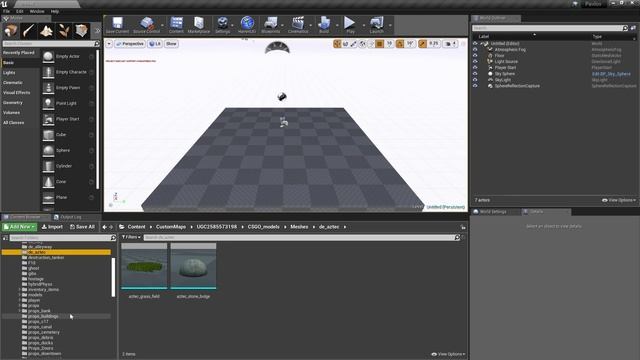Open the Lit view mode menu
The image size is (640, 360).
tap(155, 44)
